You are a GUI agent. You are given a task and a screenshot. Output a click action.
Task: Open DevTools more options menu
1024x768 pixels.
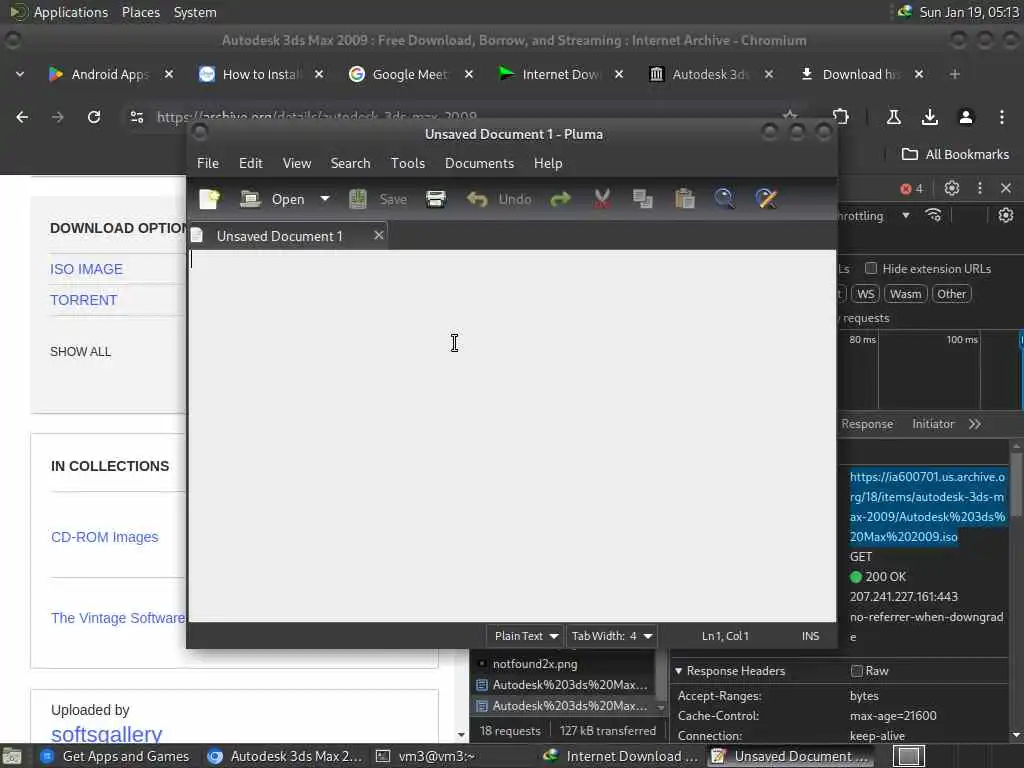[980, 189]
